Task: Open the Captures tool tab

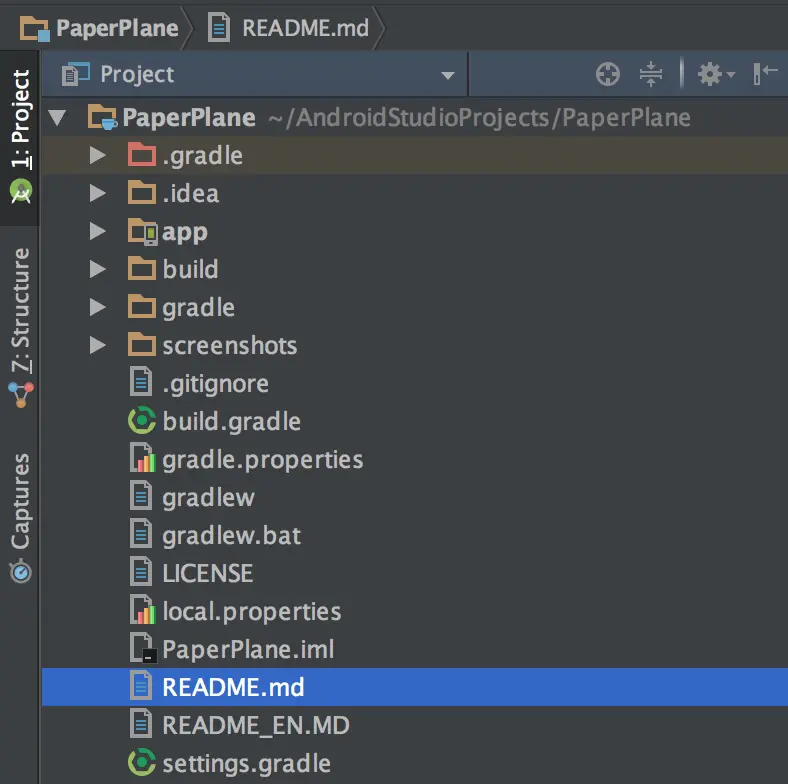Action: pyautogui.click(x=21, y=518)
